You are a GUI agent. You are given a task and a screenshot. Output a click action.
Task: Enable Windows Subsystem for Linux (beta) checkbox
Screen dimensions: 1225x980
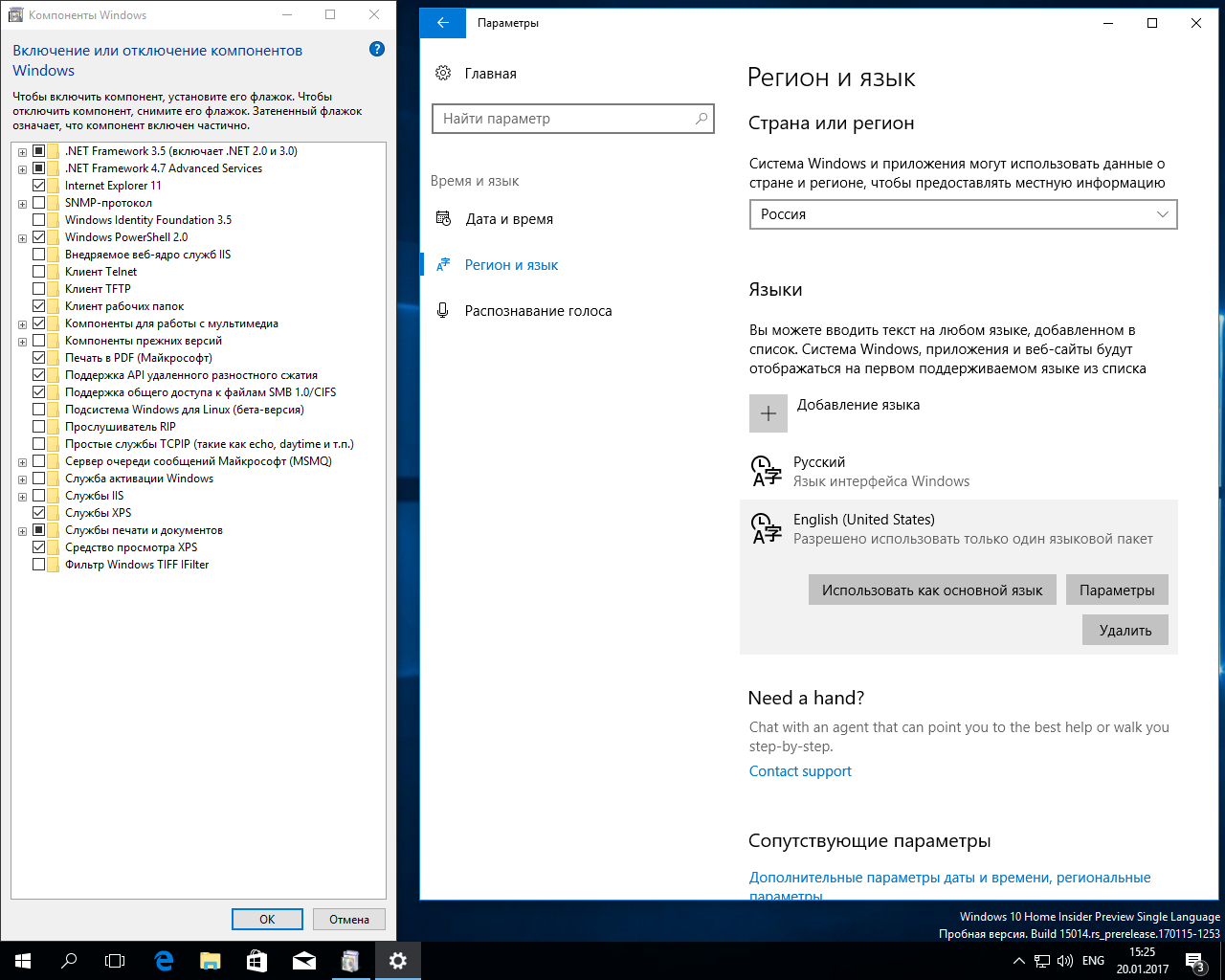coord(39,410)
